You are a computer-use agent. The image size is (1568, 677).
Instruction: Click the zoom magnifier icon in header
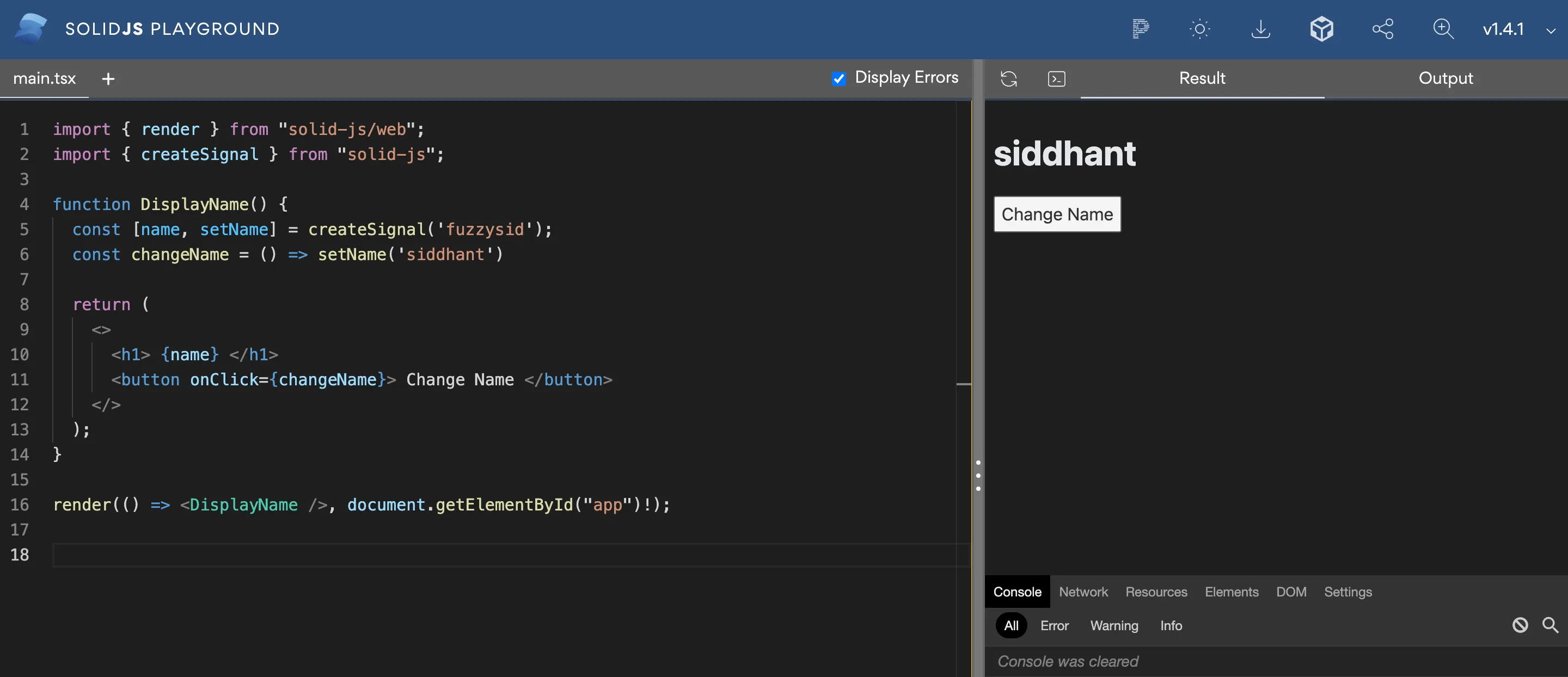pyautogui.click(x=1443, y=29)
